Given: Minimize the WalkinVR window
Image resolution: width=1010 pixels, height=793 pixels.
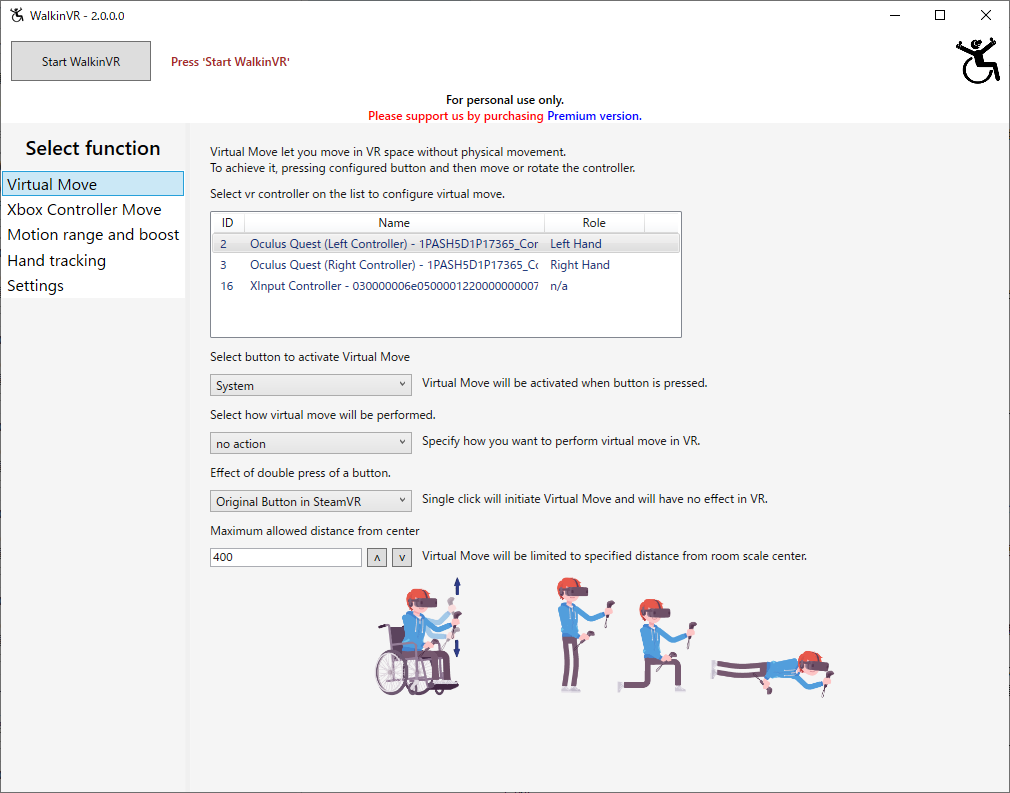Looking at the screenshot, I should coord(895,15).
